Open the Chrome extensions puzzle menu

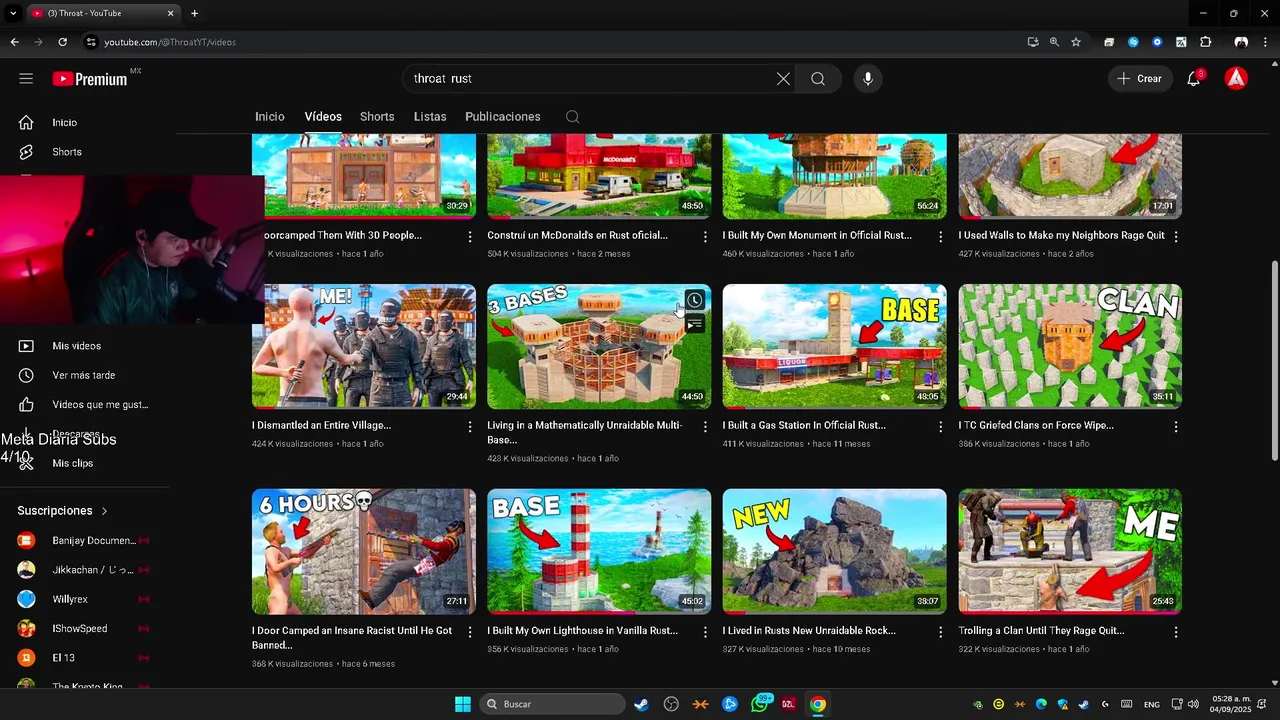[1205, 42]
